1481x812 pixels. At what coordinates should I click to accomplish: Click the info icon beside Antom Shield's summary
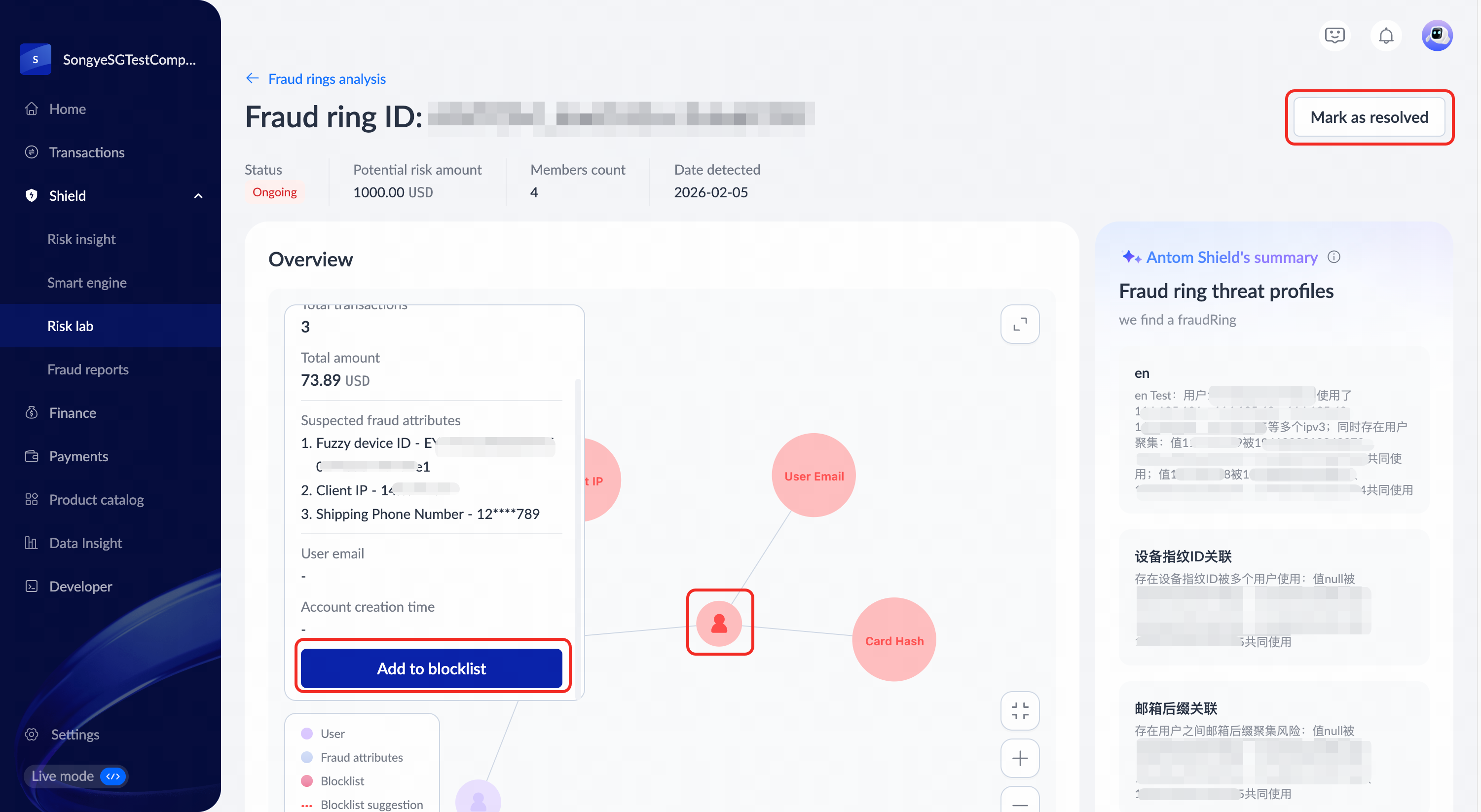(1334, 257)
